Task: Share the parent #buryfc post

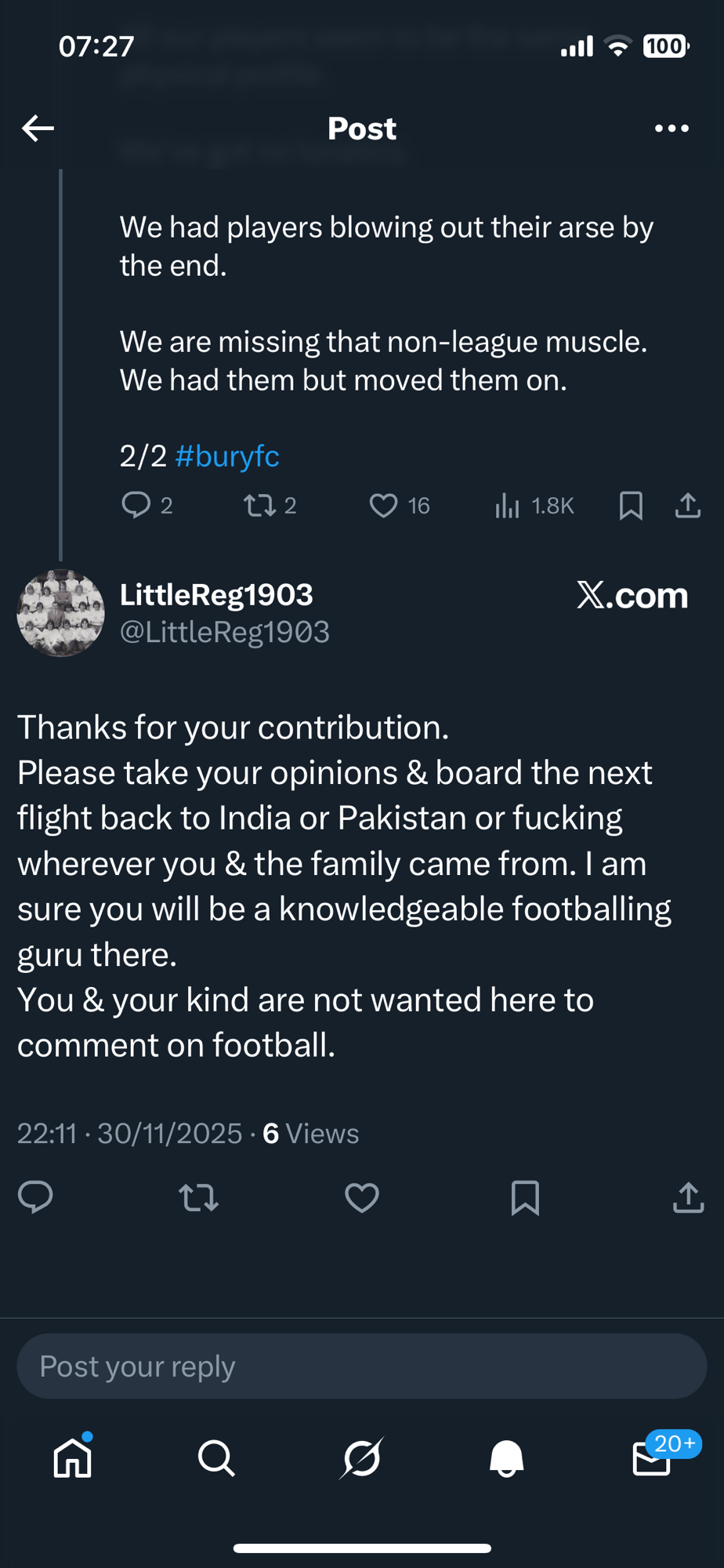Action: click(x=688, y=506)
